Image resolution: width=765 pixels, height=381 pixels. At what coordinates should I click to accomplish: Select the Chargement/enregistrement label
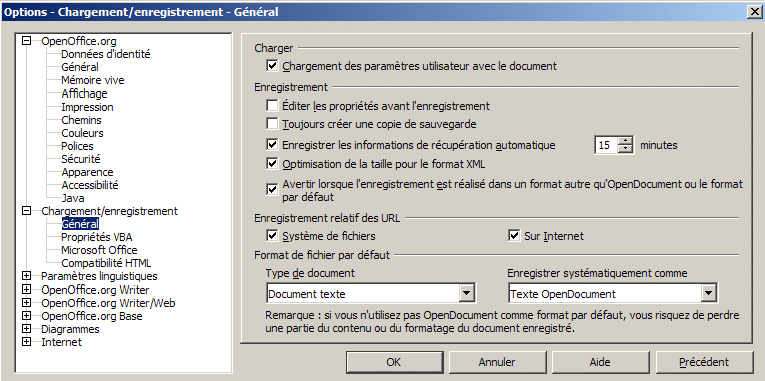click(109, 211)
